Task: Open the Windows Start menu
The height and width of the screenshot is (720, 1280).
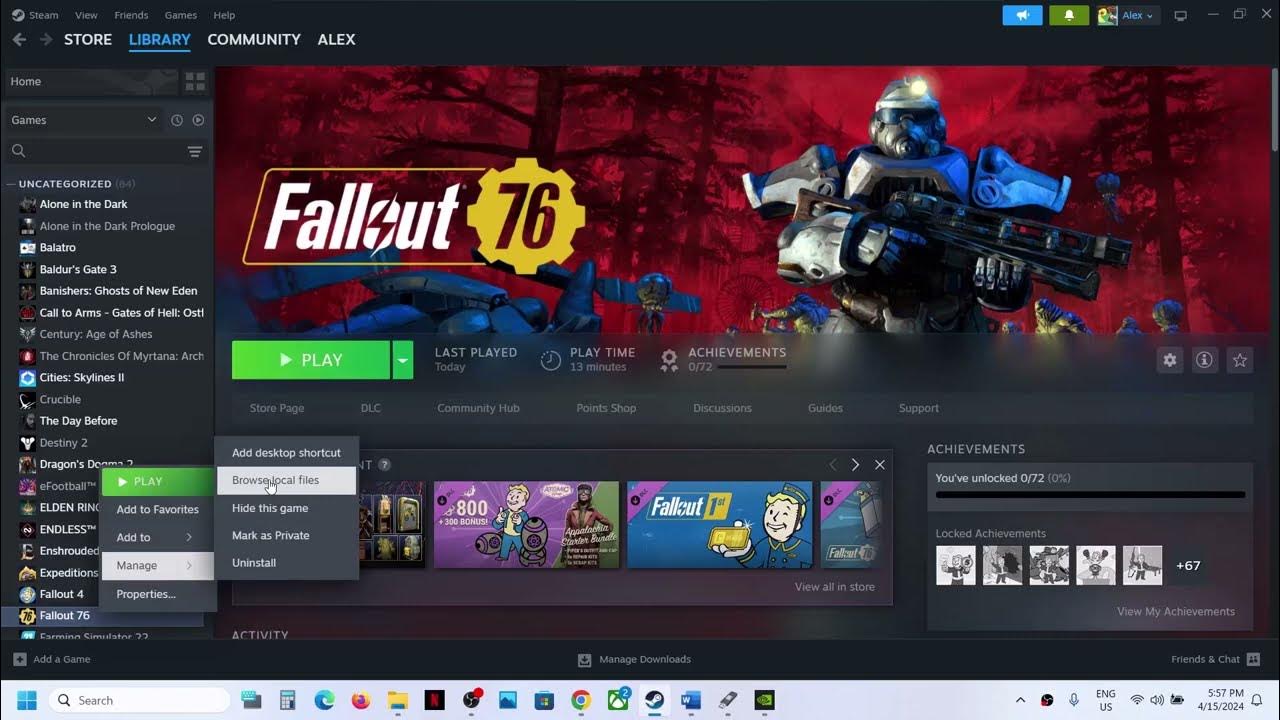Action: [26, 700]
